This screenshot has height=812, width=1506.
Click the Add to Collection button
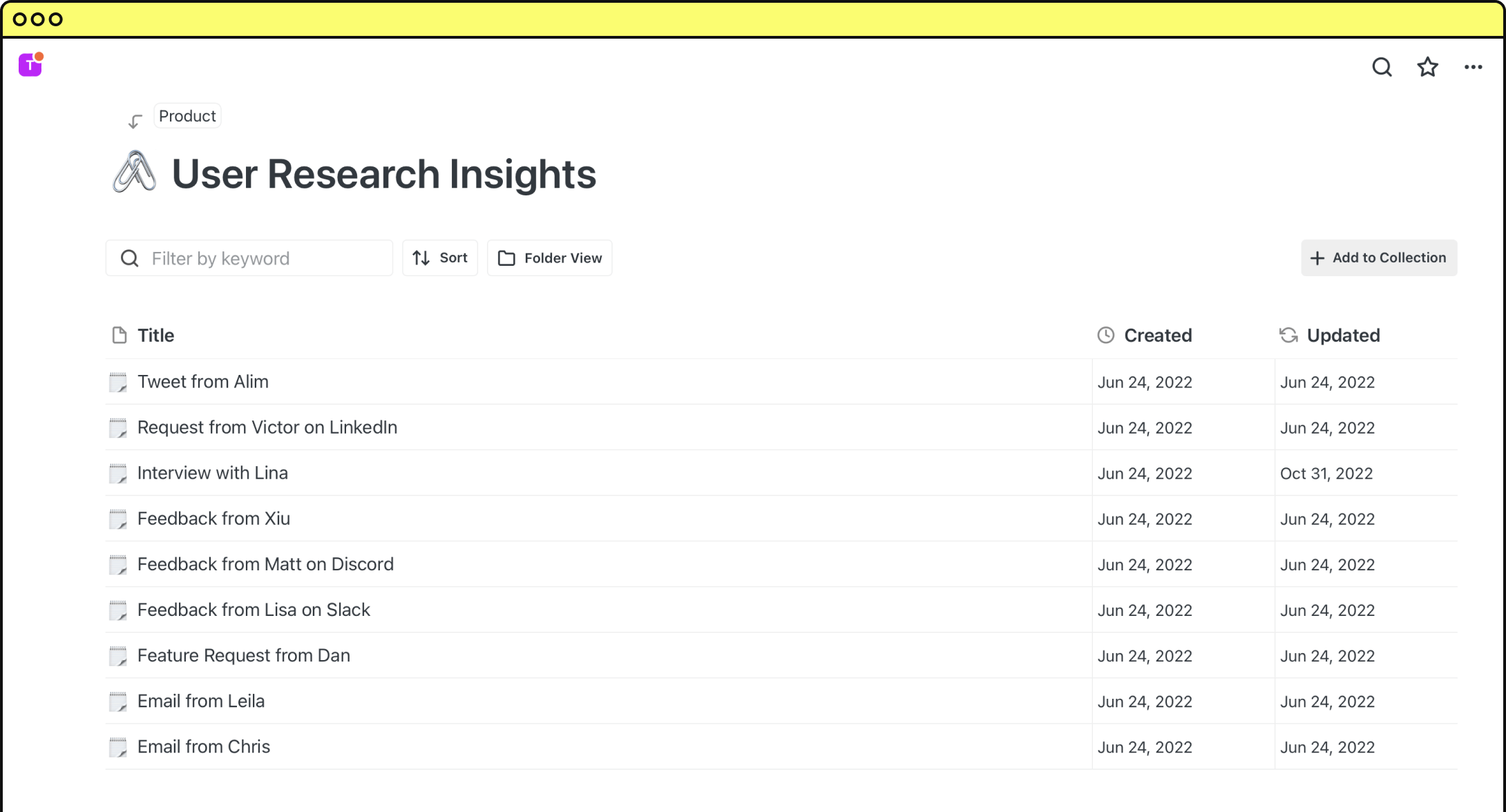pyautogui.click(x=1378, y=258)
